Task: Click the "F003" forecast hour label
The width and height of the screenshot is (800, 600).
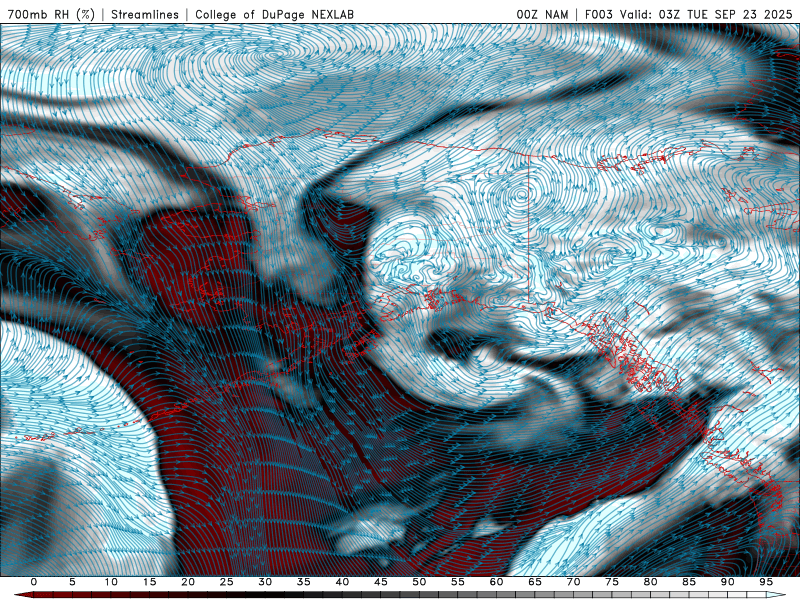Action: click(599, 14)
